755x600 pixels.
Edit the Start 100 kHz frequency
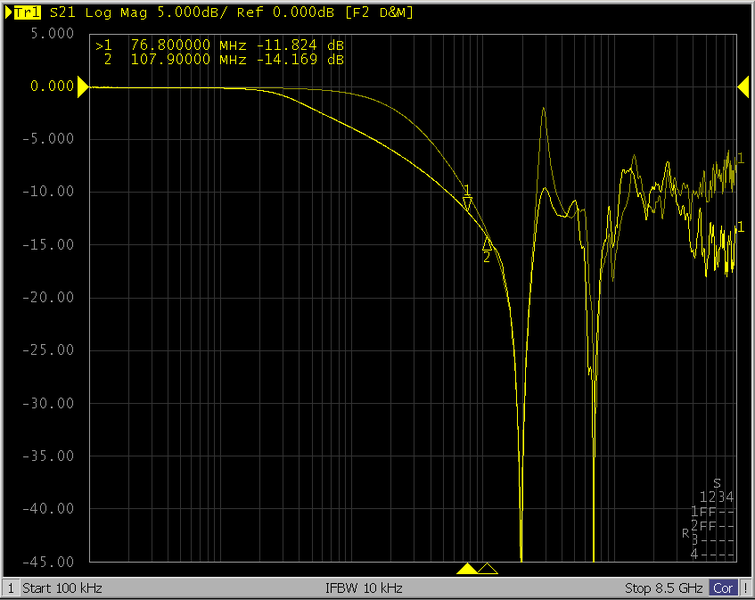click(x=62, y=588)
